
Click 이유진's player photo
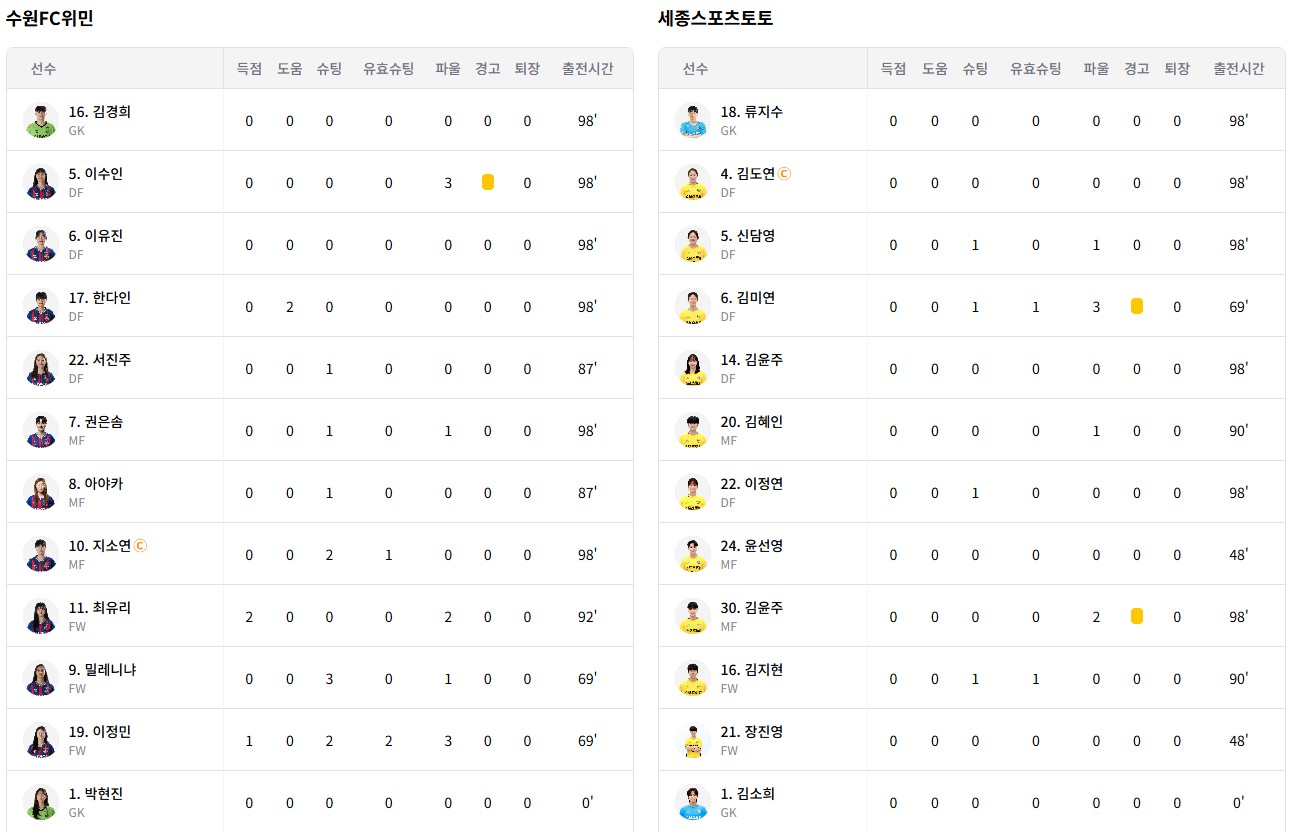click(41, 244)
